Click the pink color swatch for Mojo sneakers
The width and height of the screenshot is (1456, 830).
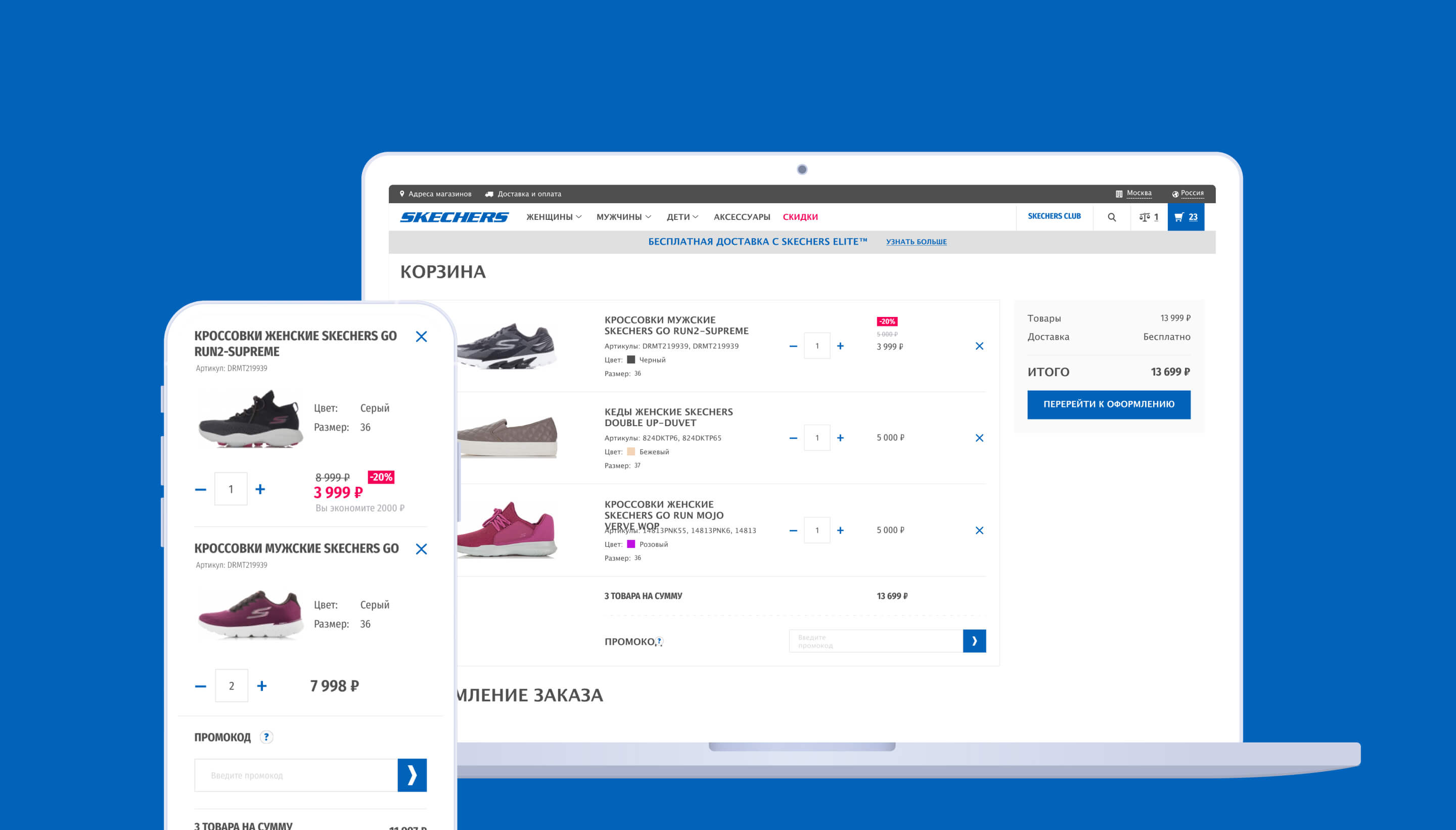pos(630,544)
